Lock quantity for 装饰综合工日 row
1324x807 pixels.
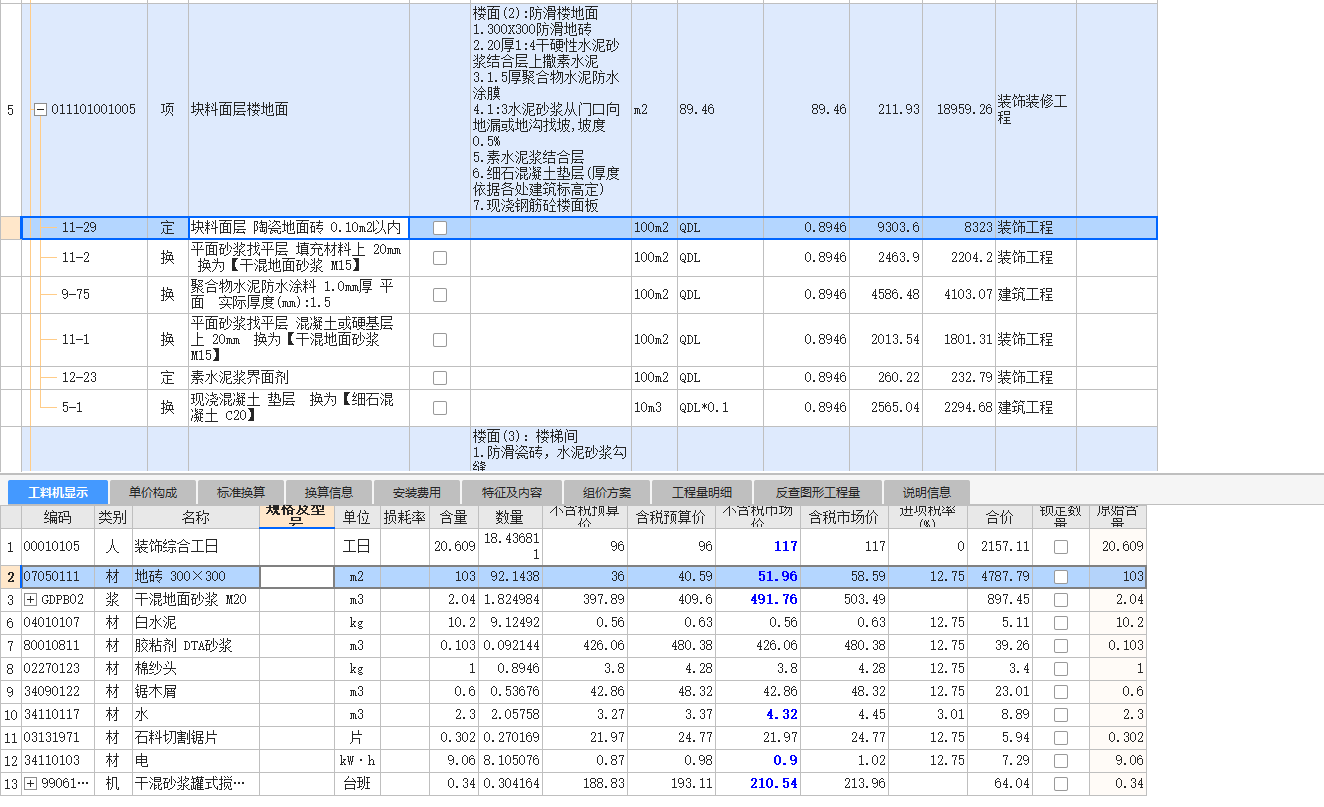click(x=1061, y=547)
